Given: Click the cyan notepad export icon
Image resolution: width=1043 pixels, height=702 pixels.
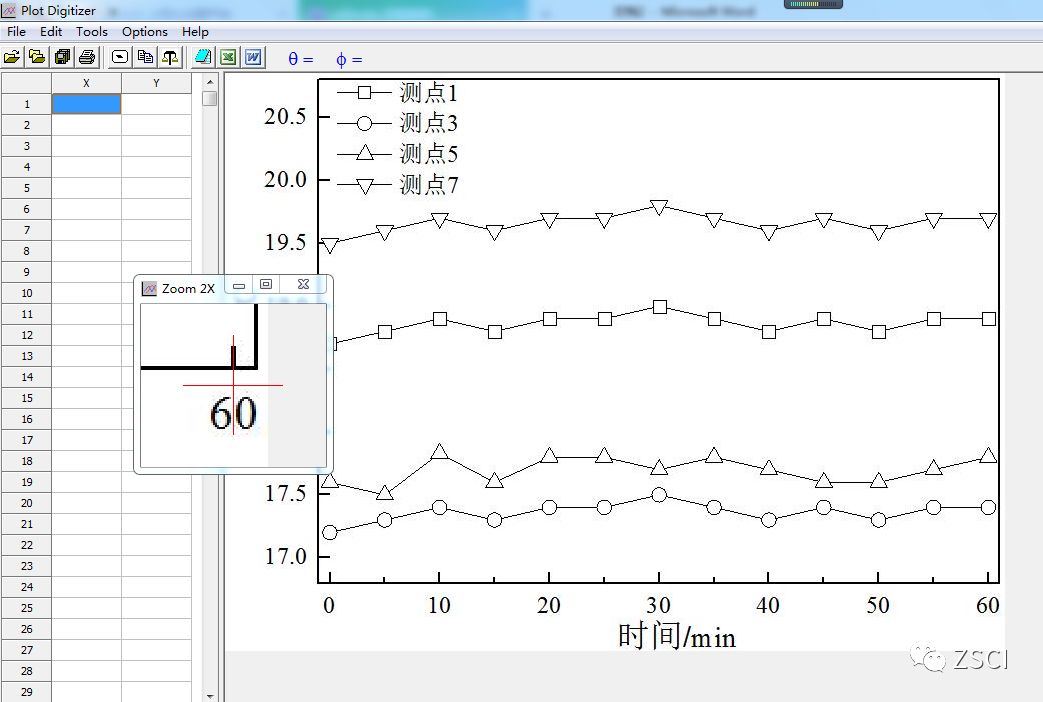Looking at the screenshot, I should pos(203,58).
